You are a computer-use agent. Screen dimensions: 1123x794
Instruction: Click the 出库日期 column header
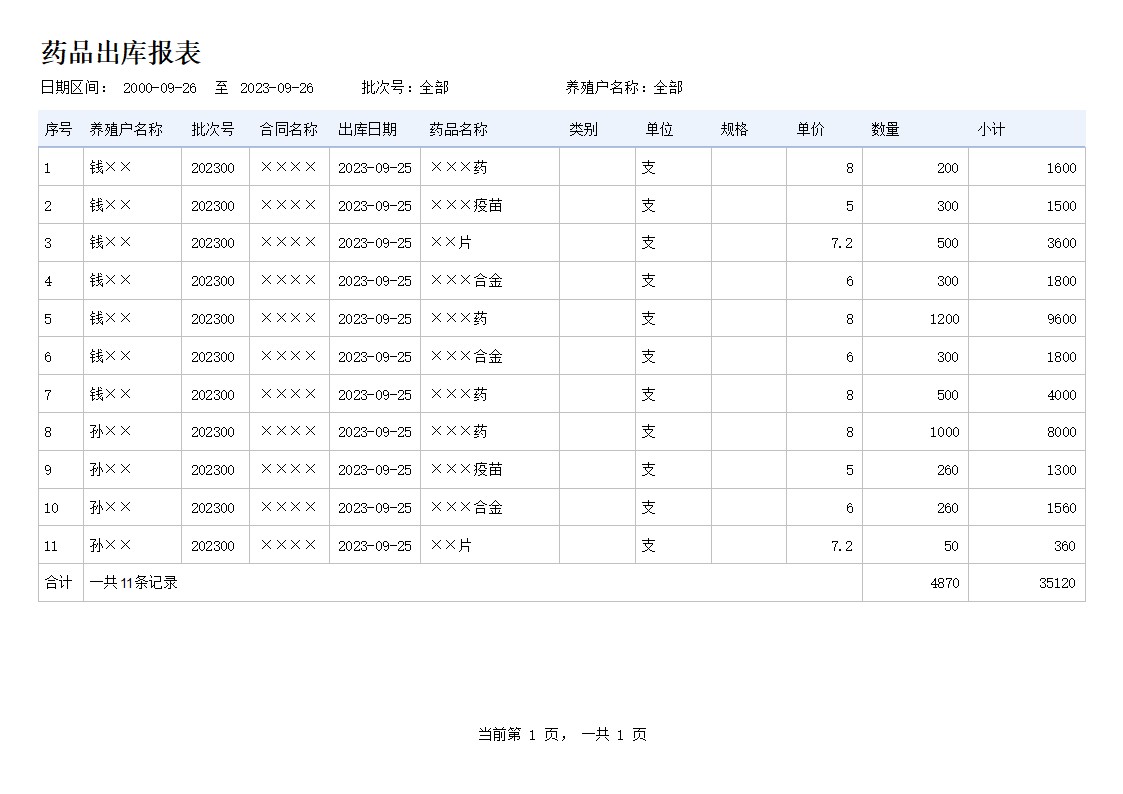click(x=367, y=130)
